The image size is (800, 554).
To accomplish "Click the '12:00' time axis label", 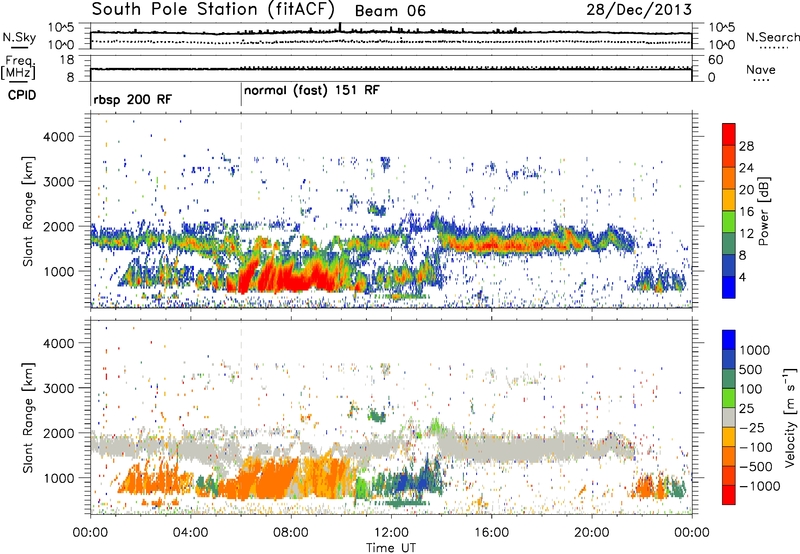I will (391, 533).
